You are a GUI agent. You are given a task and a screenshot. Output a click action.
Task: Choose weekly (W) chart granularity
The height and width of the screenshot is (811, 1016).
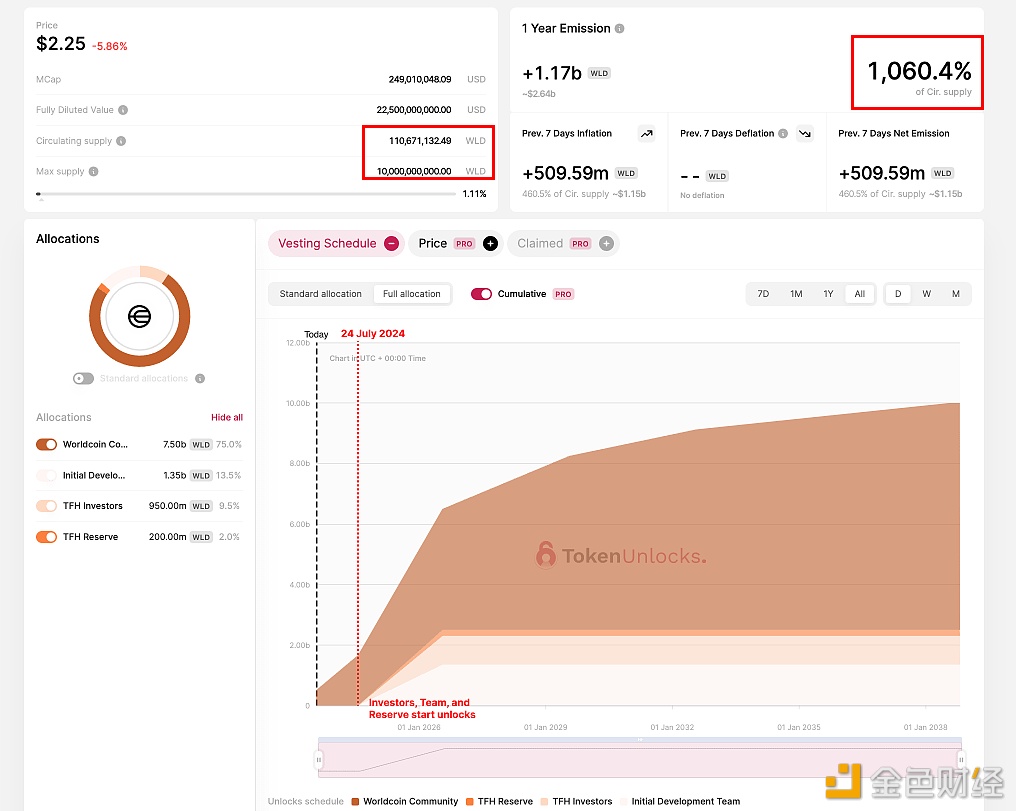point(927,294)
